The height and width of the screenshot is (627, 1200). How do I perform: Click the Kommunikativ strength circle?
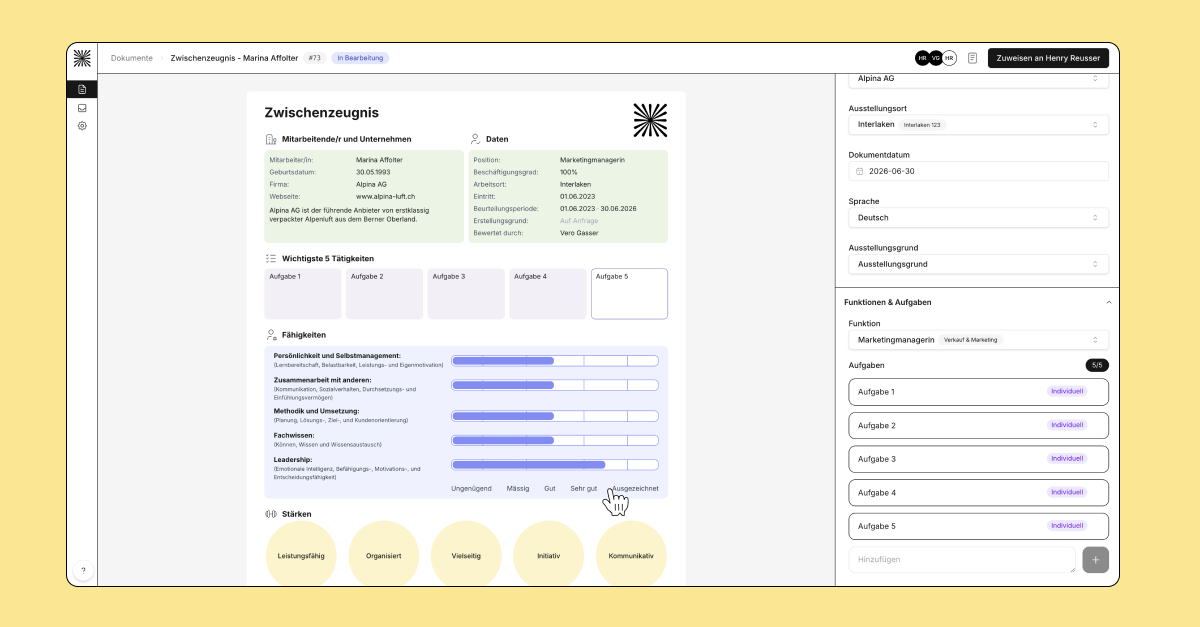point(631,556)
